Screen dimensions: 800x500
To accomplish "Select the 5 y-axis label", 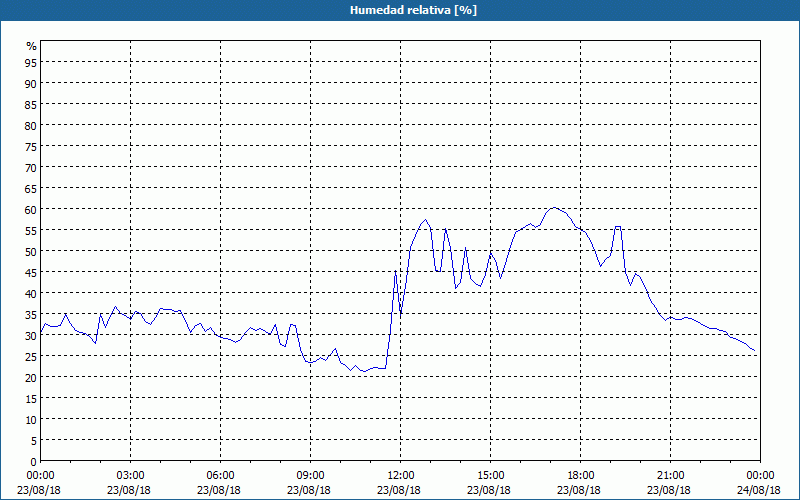I will click(x=34, y=440).
